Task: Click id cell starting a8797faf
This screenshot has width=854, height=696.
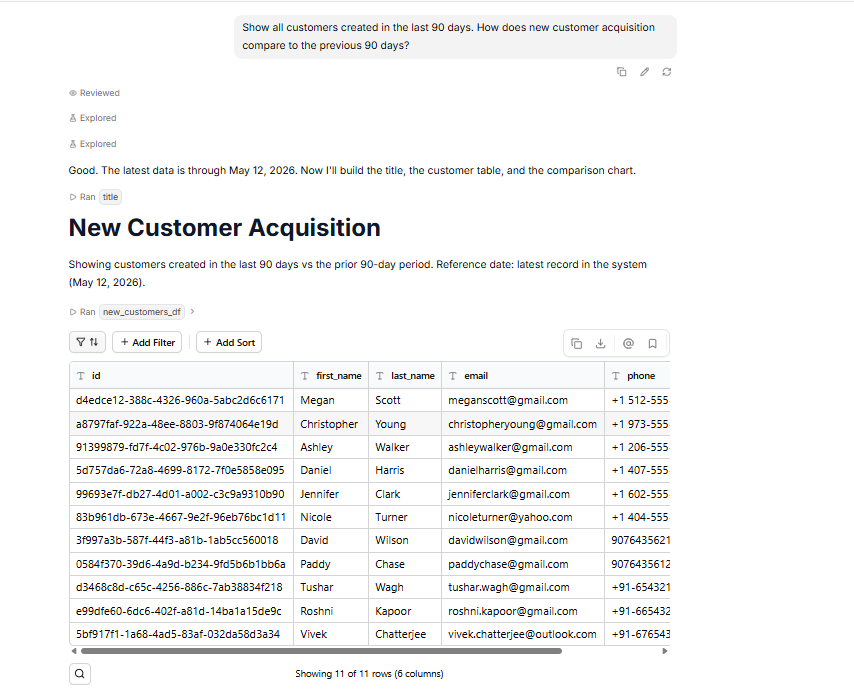Action: [x=181, y=424]
